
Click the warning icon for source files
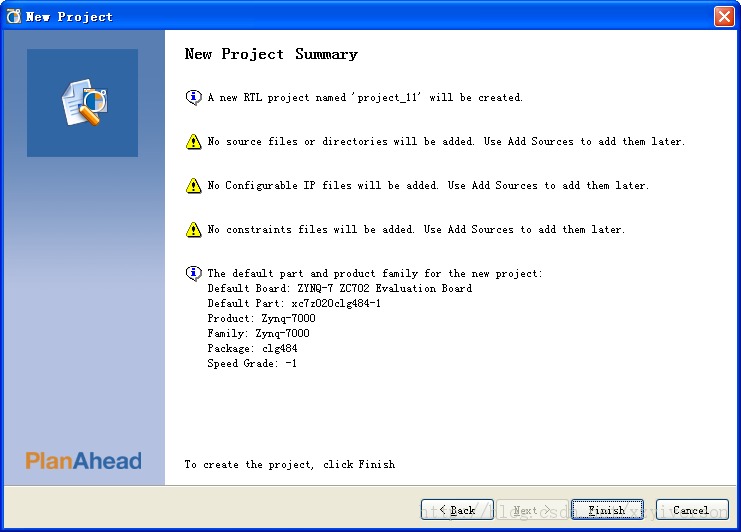193,141
